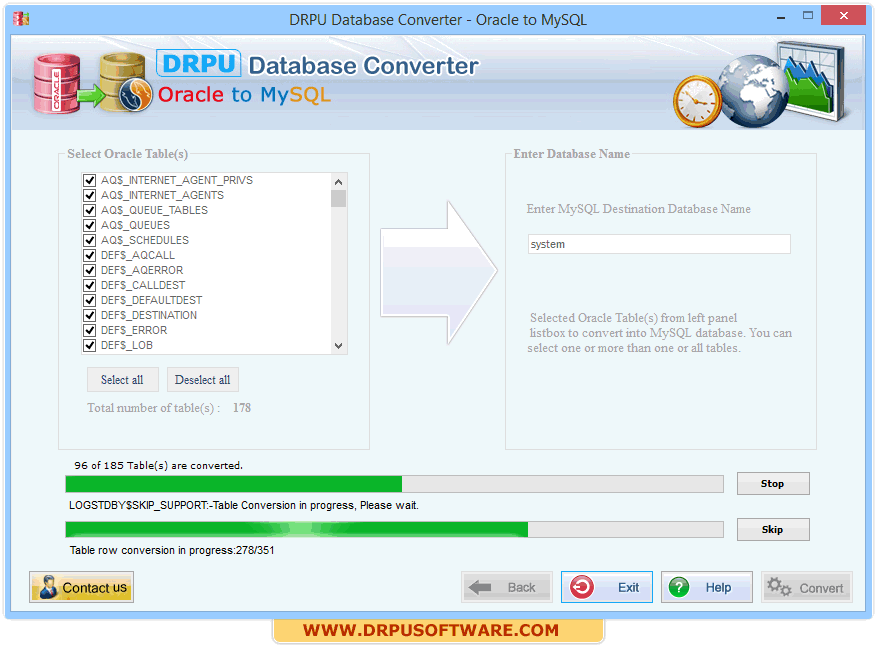This screenshot has height=646, width=877.
Task: Toggle the AQ$_QUEUES checkbox
Action: [x=89, y=225]
